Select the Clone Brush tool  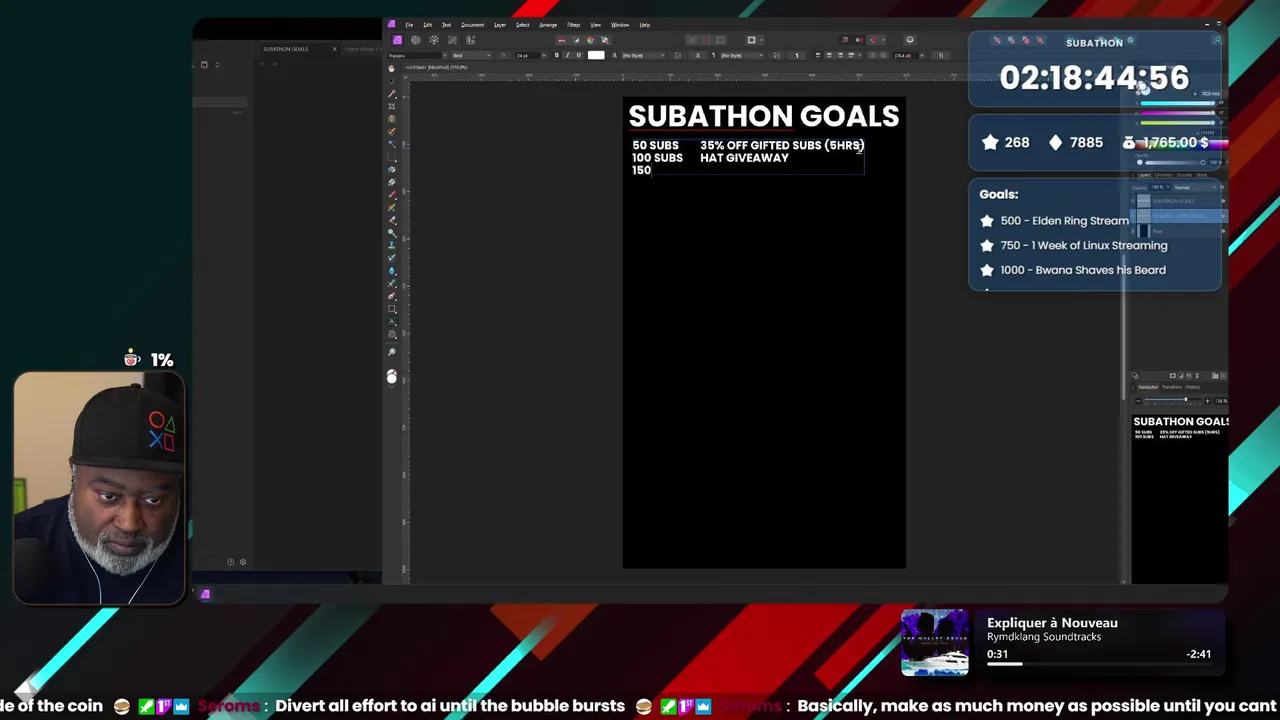[x=391, y=245]
